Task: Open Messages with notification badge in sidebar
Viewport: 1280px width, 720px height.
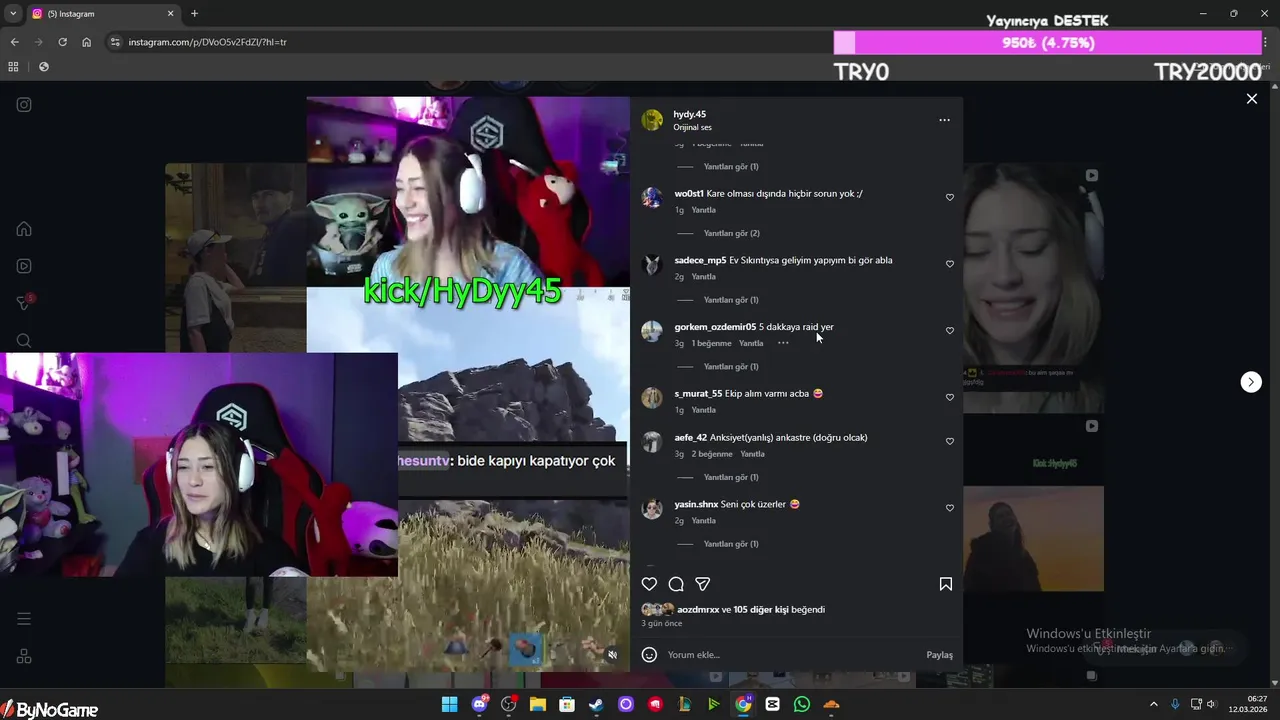Action: tap(25, 303)
